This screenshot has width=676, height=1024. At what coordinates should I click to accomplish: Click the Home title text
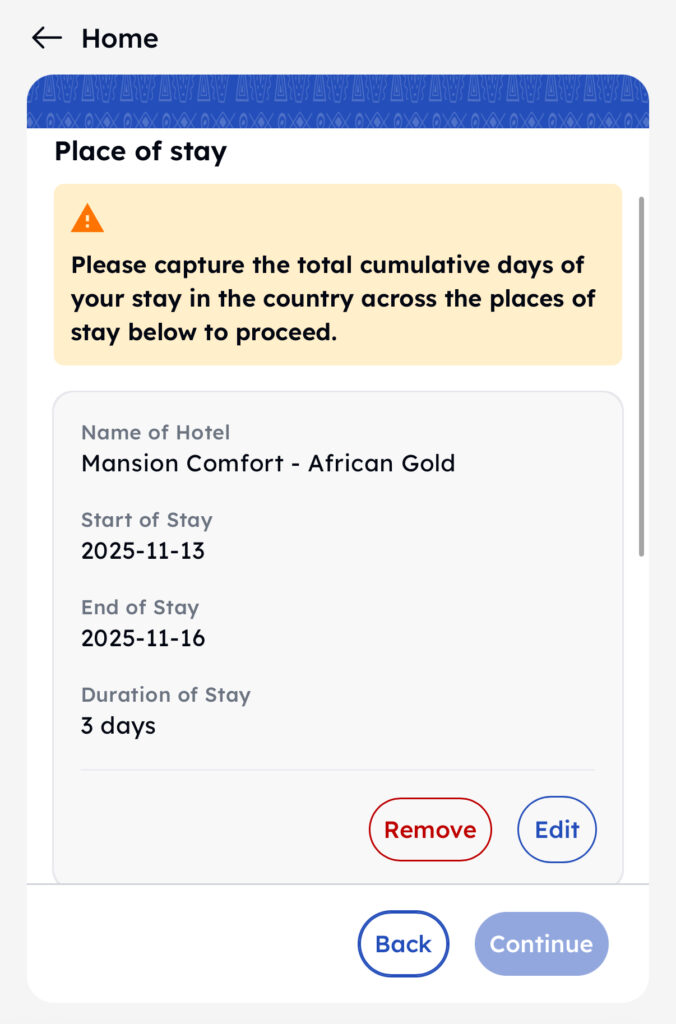pyautogui.click(x=119, y=38)
